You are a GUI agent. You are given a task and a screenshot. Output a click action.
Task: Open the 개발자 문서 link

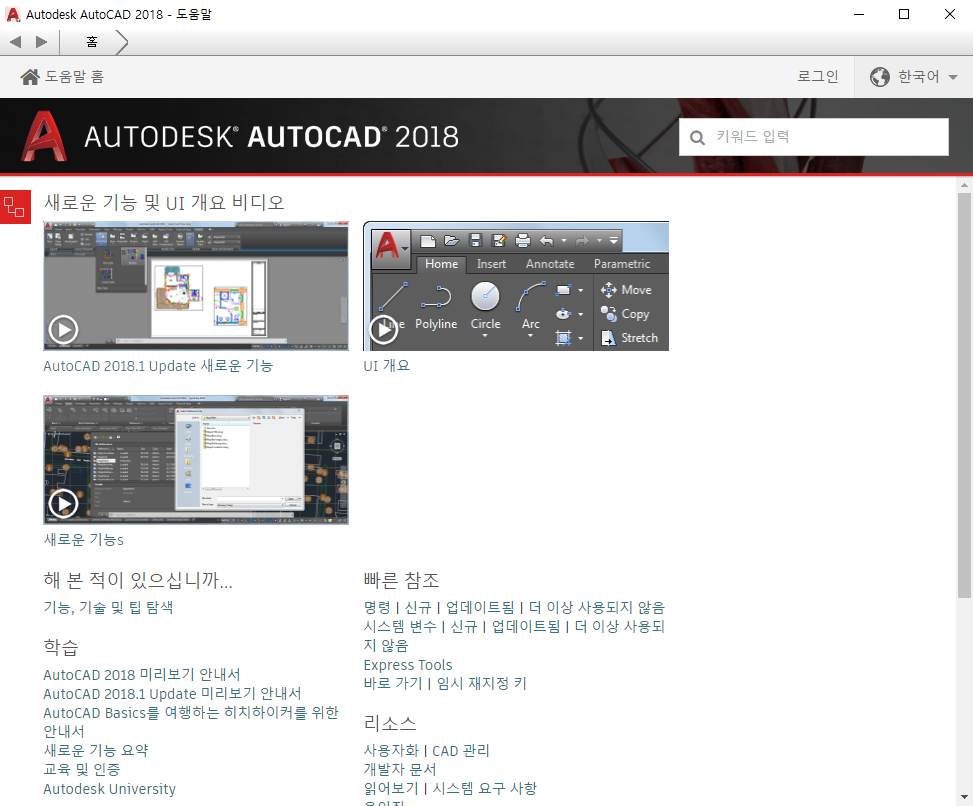coord(400,769)
